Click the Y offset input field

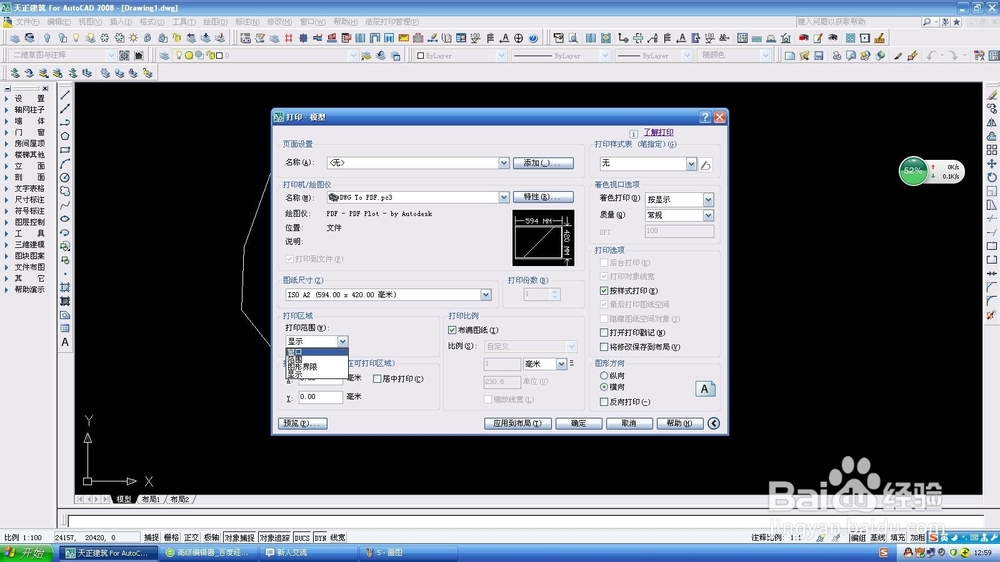pos(321,397)
